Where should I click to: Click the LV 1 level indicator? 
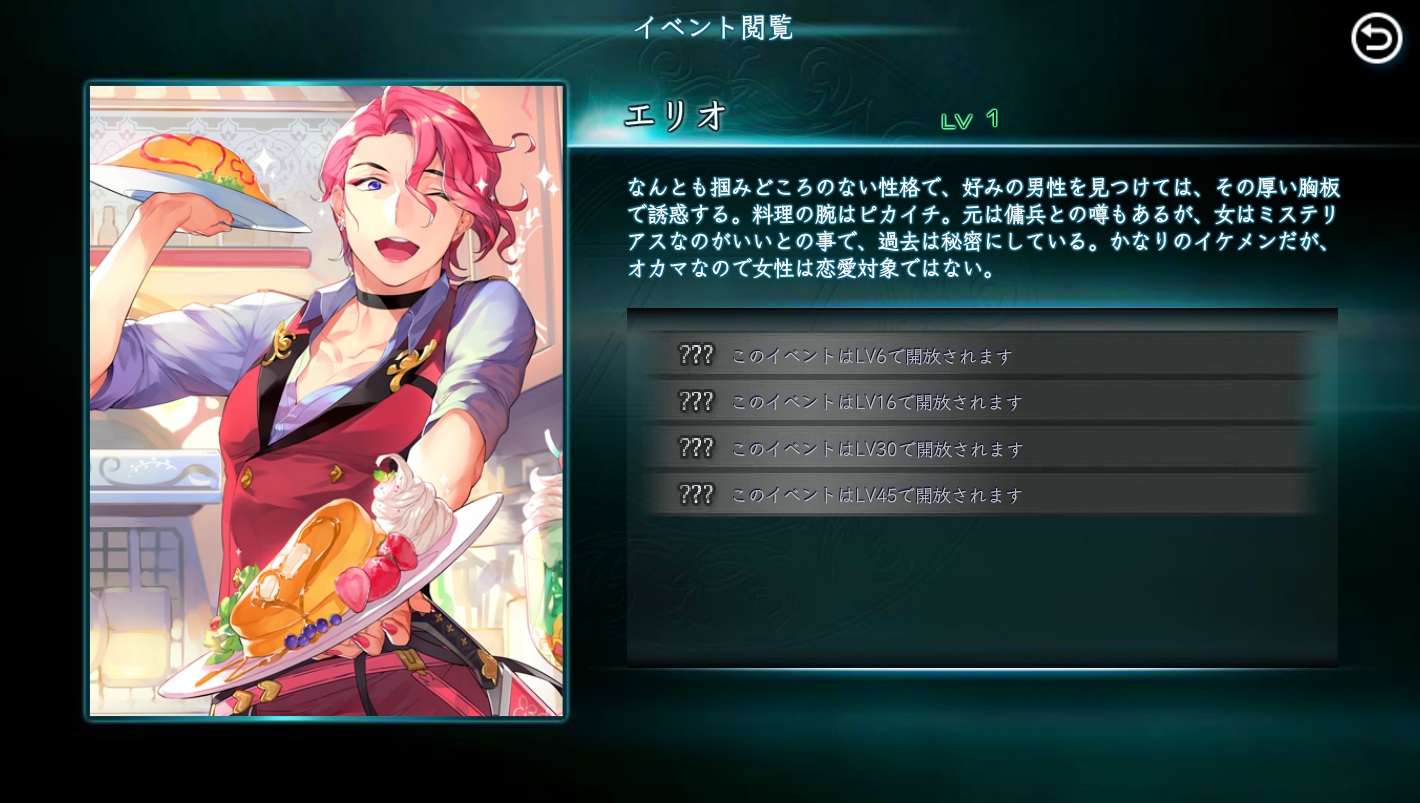[970, 120]
